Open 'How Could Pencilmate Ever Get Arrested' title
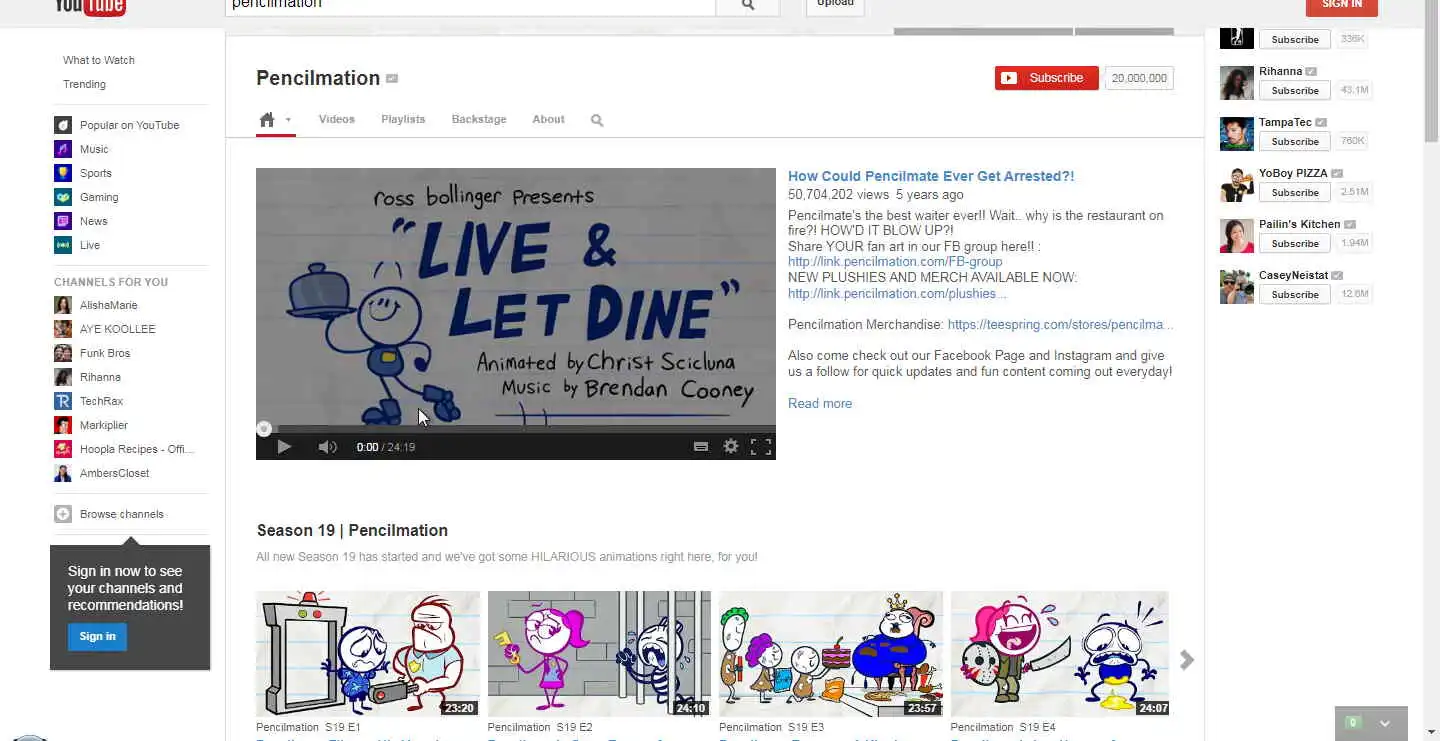This screenshot has width=1440, height=741. [x=931, y=176]
